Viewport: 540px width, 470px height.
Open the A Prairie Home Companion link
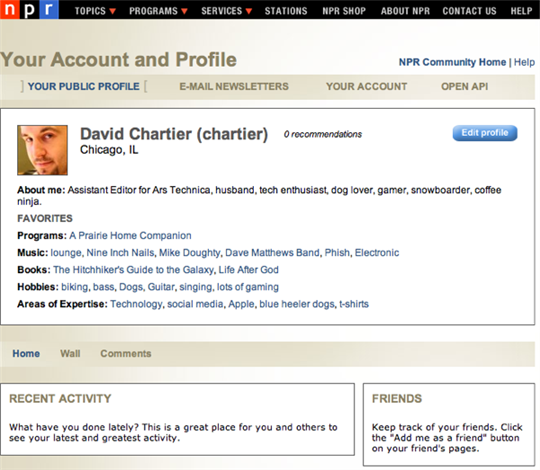tap(130, 236)
